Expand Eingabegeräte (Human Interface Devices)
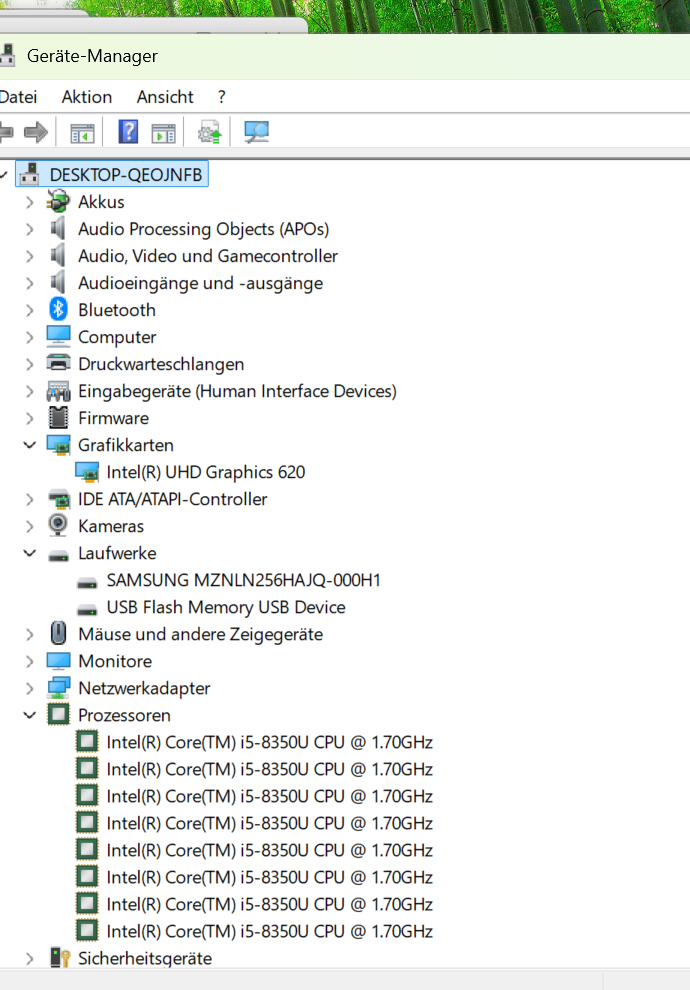The width and height of the screenshot is (690, 990). click(30, 391)
